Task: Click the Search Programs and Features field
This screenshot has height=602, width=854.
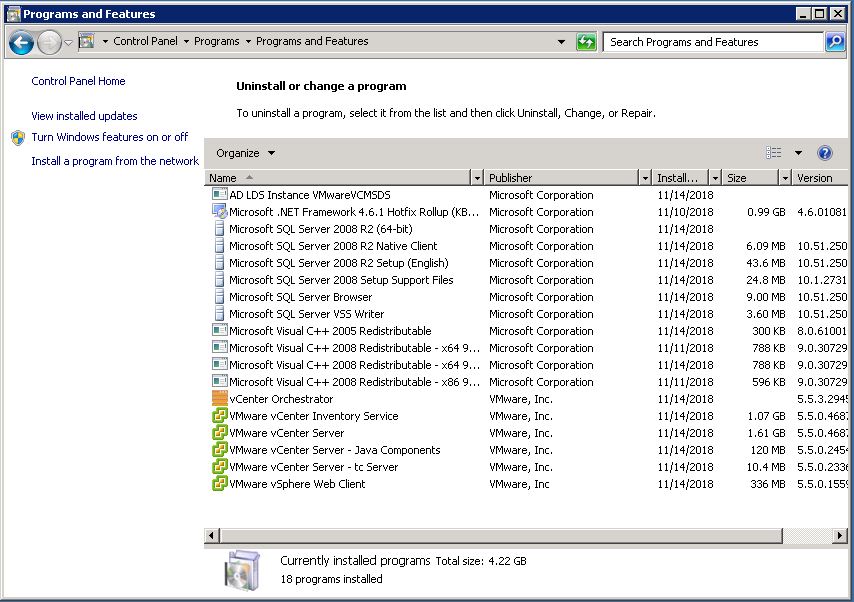Action: (x=712, y=42)
